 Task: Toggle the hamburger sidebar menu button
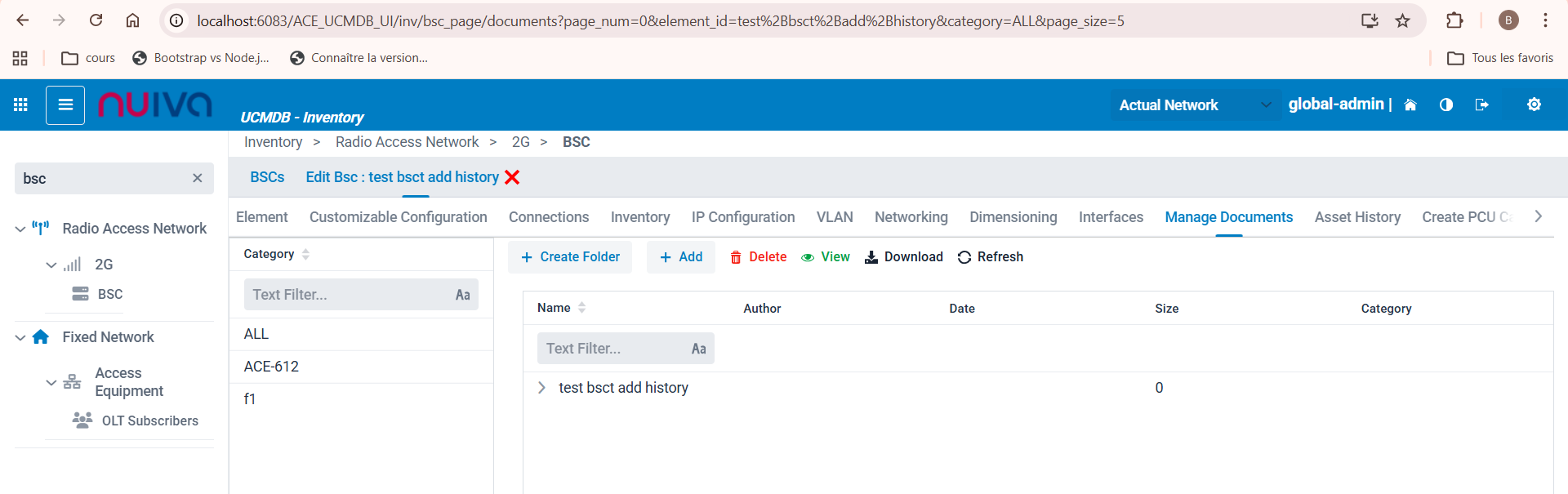(65, 105)
